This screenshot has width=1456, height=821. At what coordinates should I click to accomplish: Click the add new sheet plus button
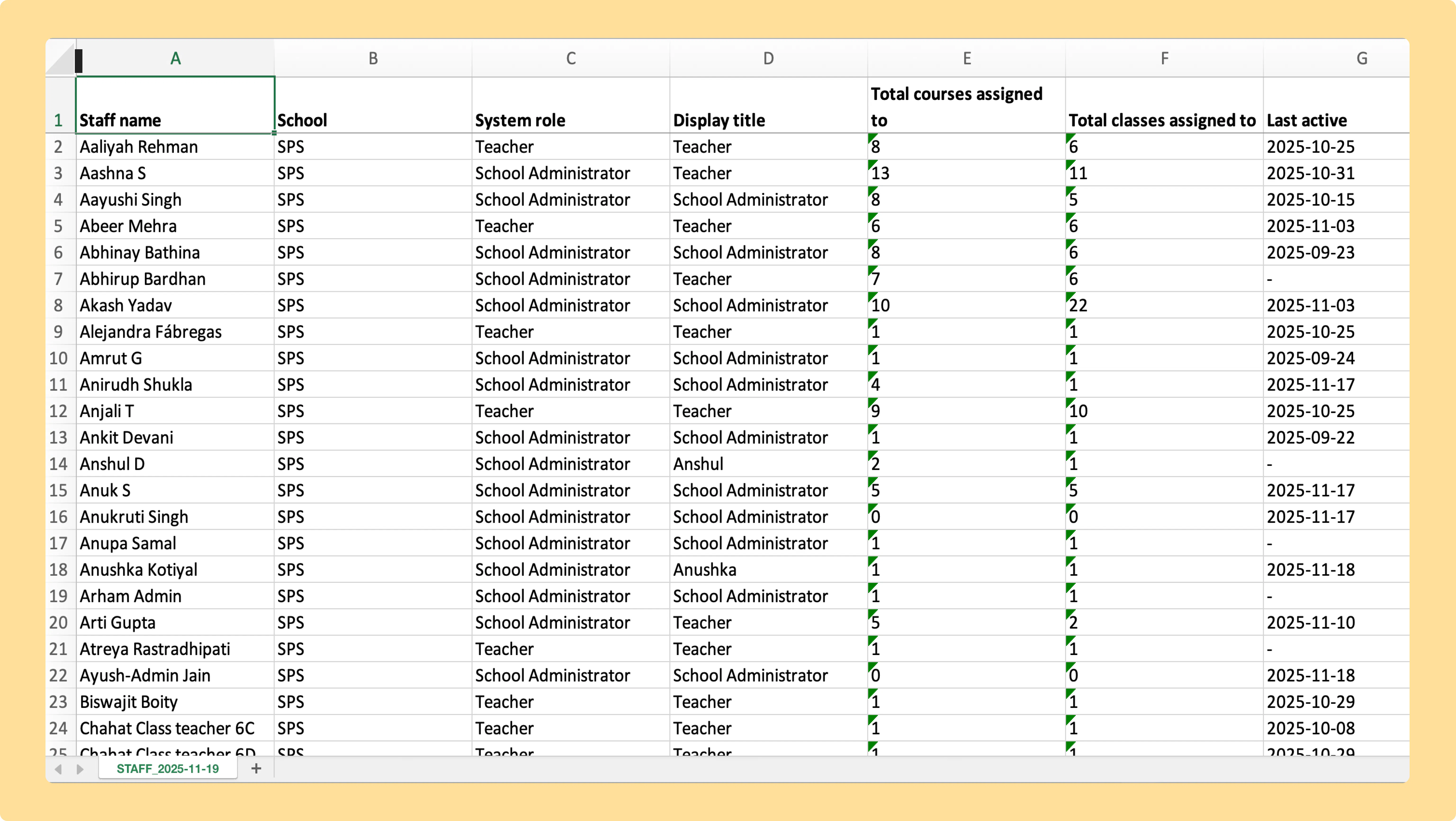click(256, 768)
